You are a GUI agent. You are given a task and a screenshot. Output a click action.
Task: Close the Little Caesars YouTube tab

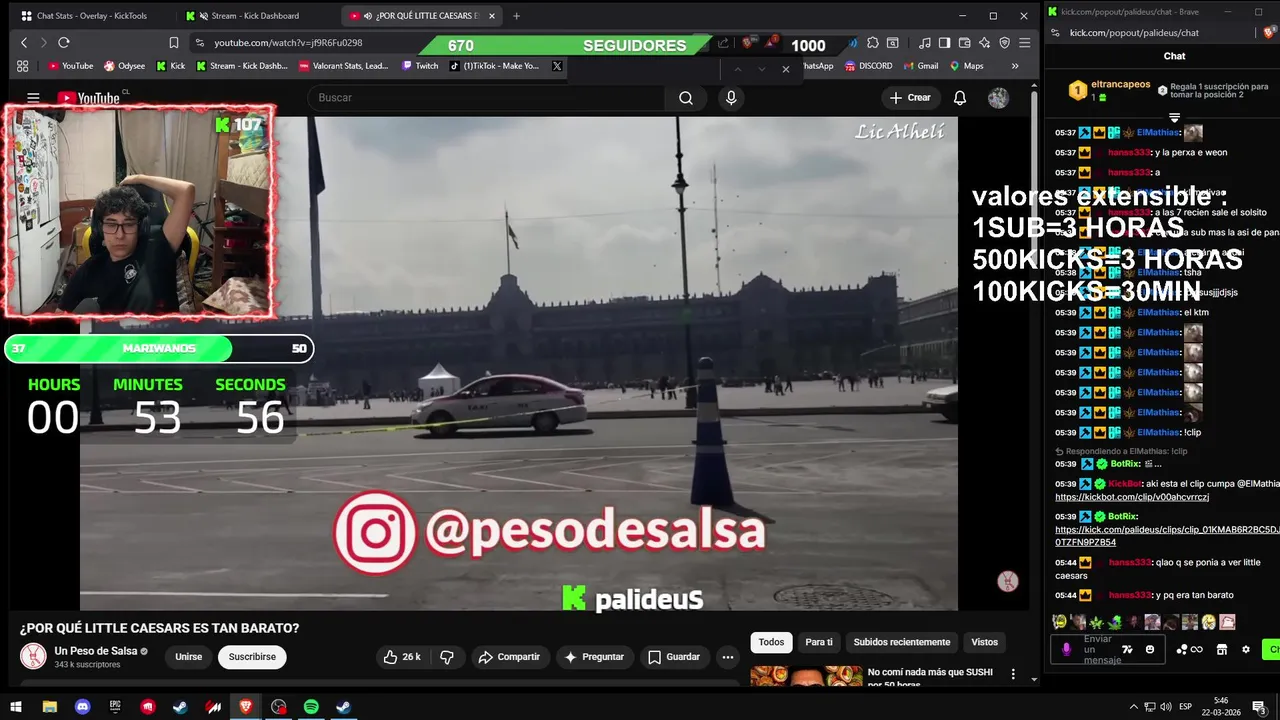(x=492, y=16)
